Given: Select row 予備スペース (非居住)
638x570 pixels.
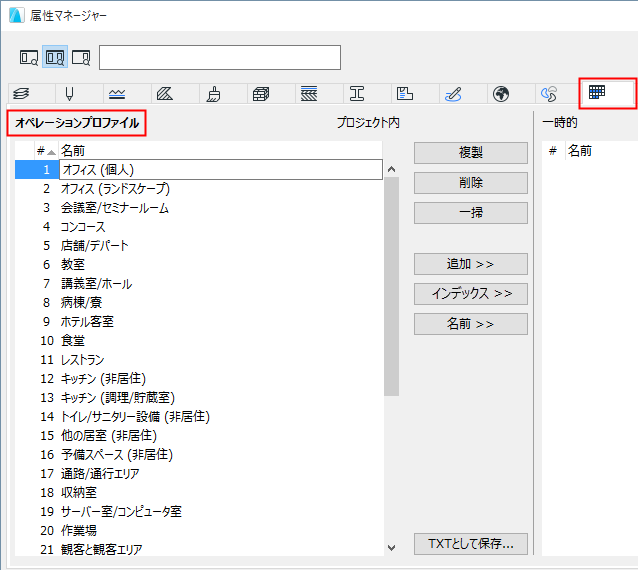Looking at the screenshot, I should coord(199,454).
